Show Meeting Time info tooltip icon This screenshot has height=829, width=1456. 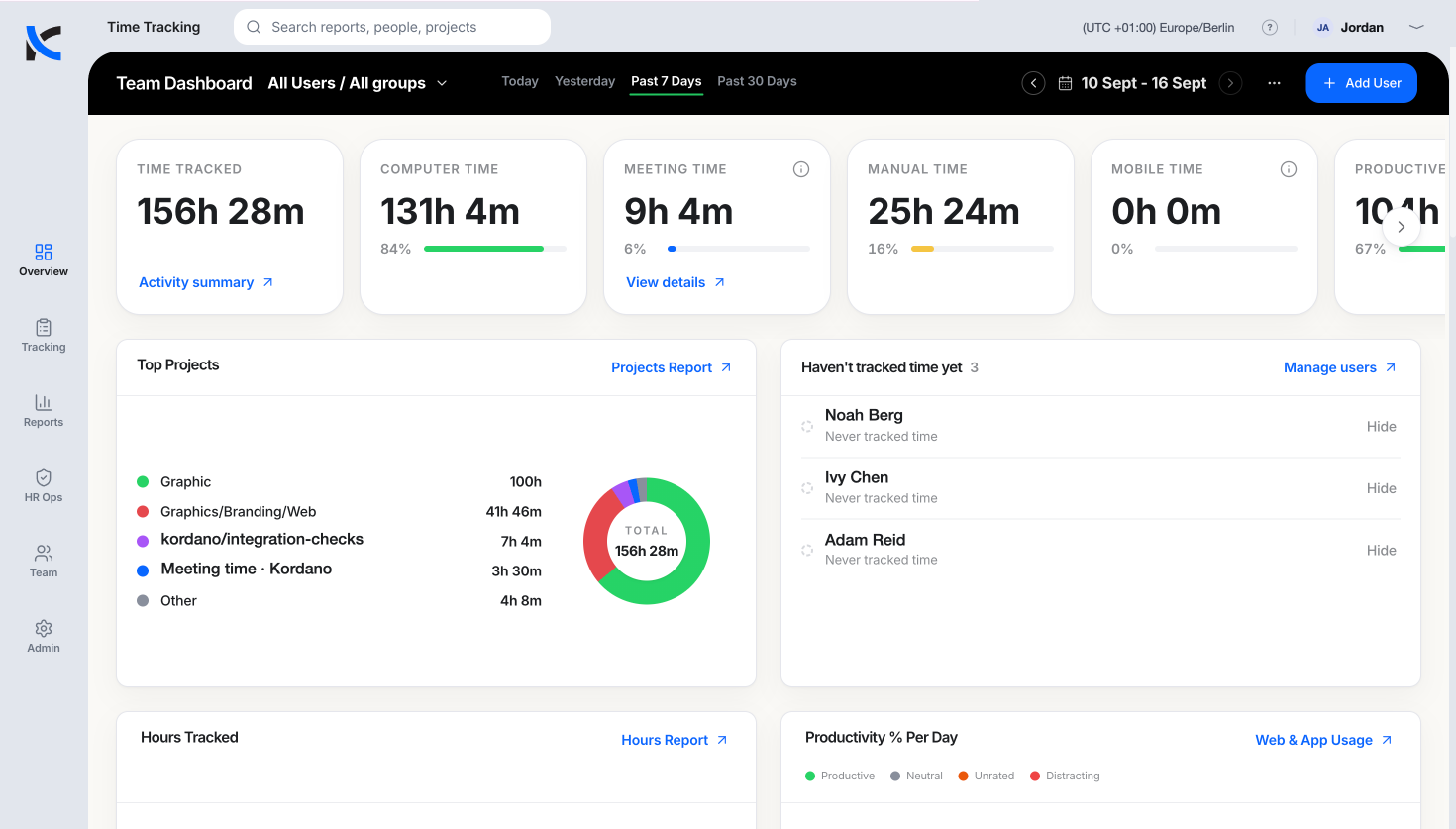(801, 169)
